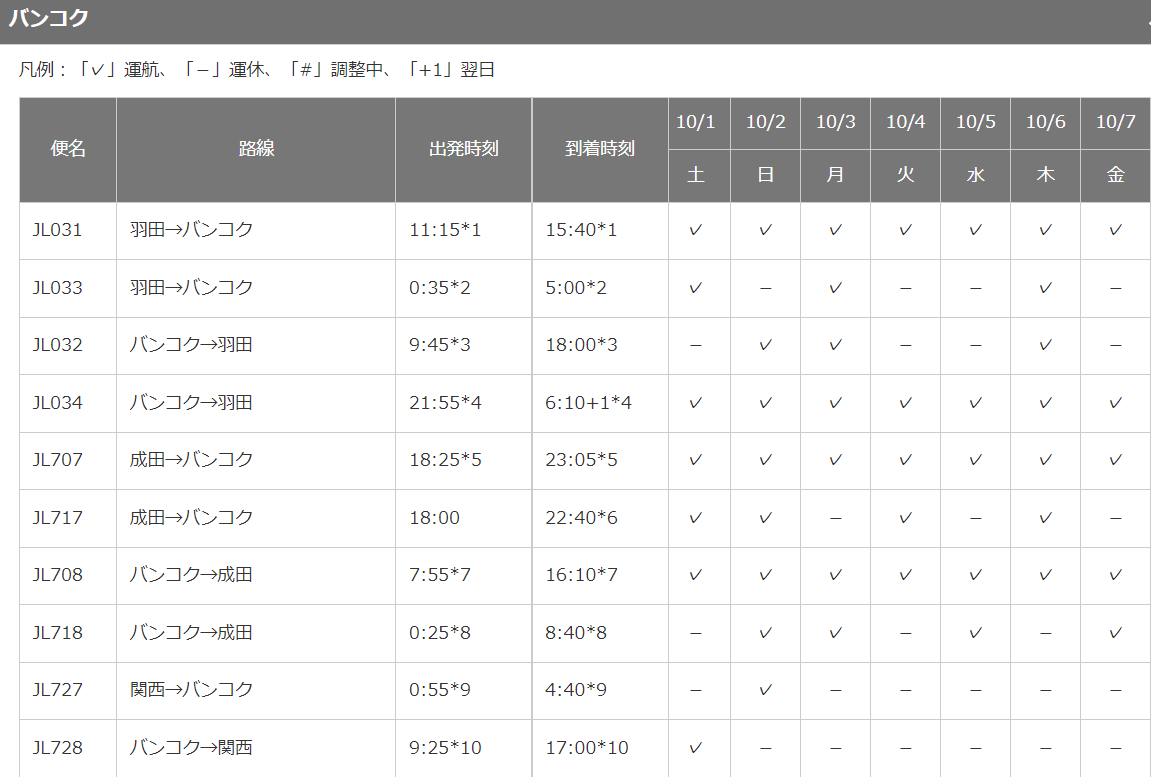Click the 金 weekday header
This screenshot has width=1151, height=777.
point(1116,175)
